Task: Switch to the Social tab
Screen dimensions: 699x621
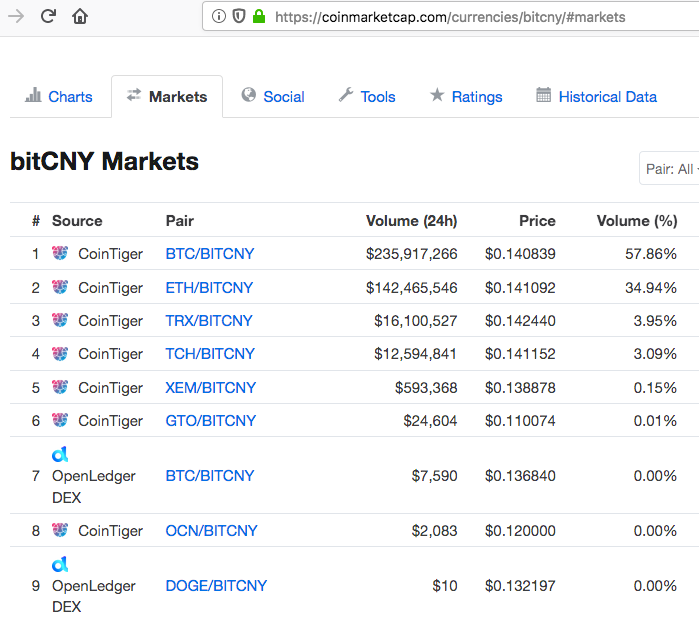Action: pyautogui.click(x=273, y=97)
